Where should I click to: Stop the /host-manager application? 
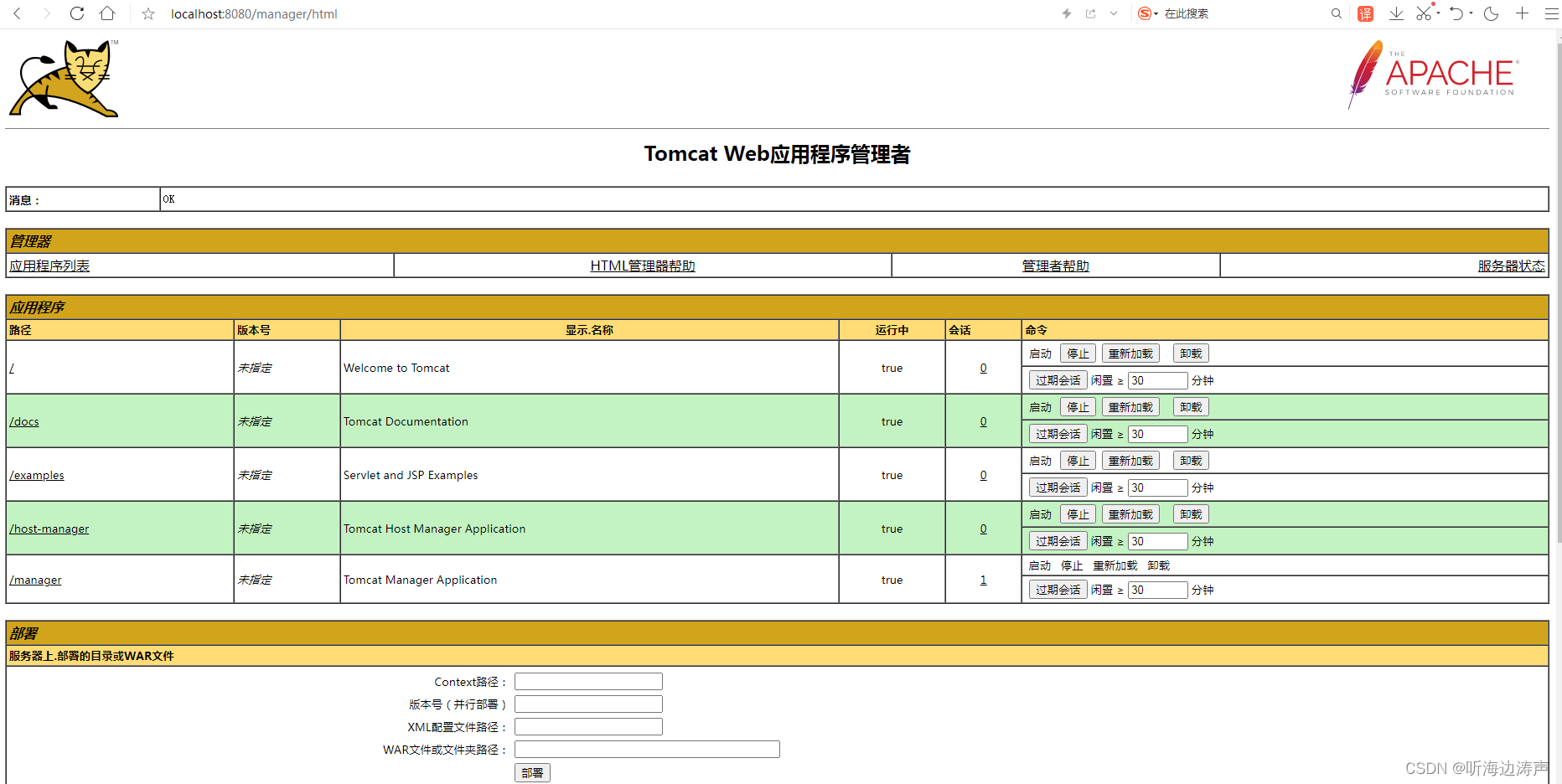point(1078,514)
